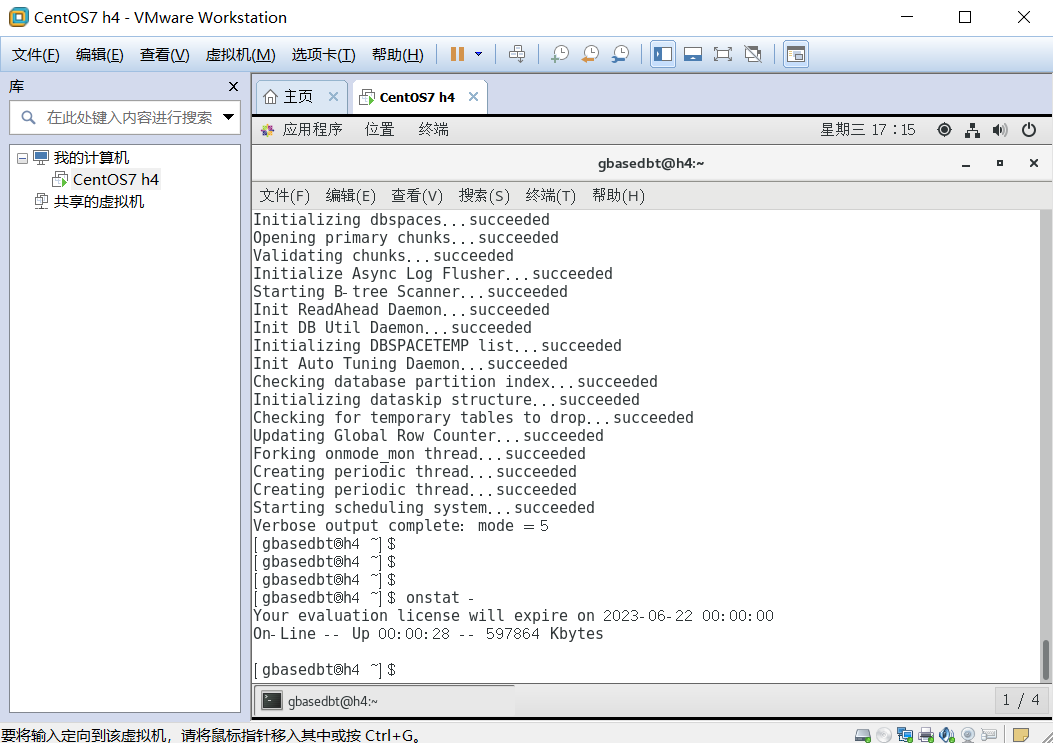Screen dimensions: 1053x743
Task: Select gbasedbt@h4:~ taskbar window button
Action: [384, 701]
